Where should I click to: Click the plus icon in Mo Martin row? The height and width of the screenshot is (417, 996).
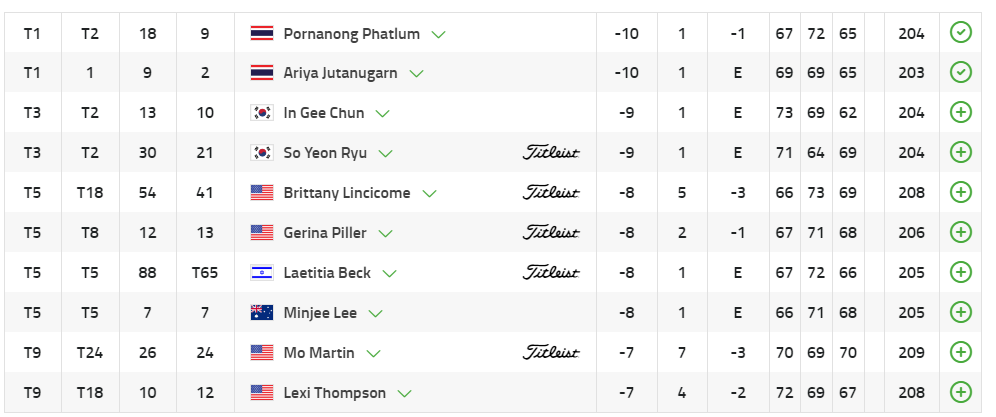pos(960,353)
